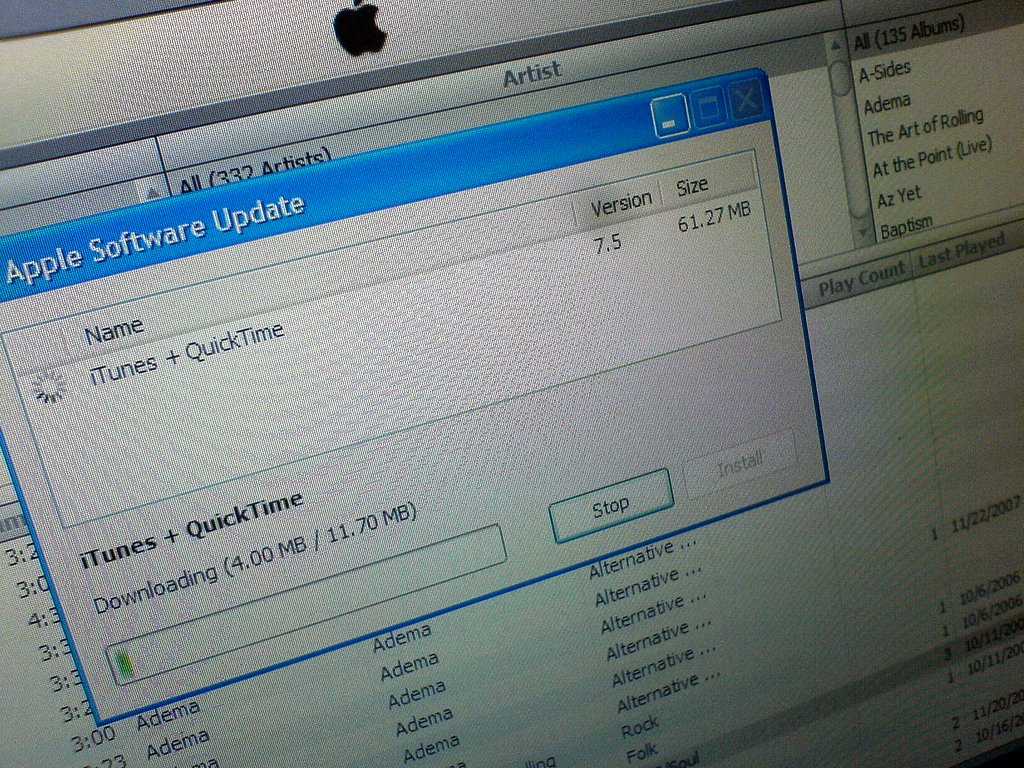Click the Artist browser column header in iTunes
1024x768 pixels.
532,74
